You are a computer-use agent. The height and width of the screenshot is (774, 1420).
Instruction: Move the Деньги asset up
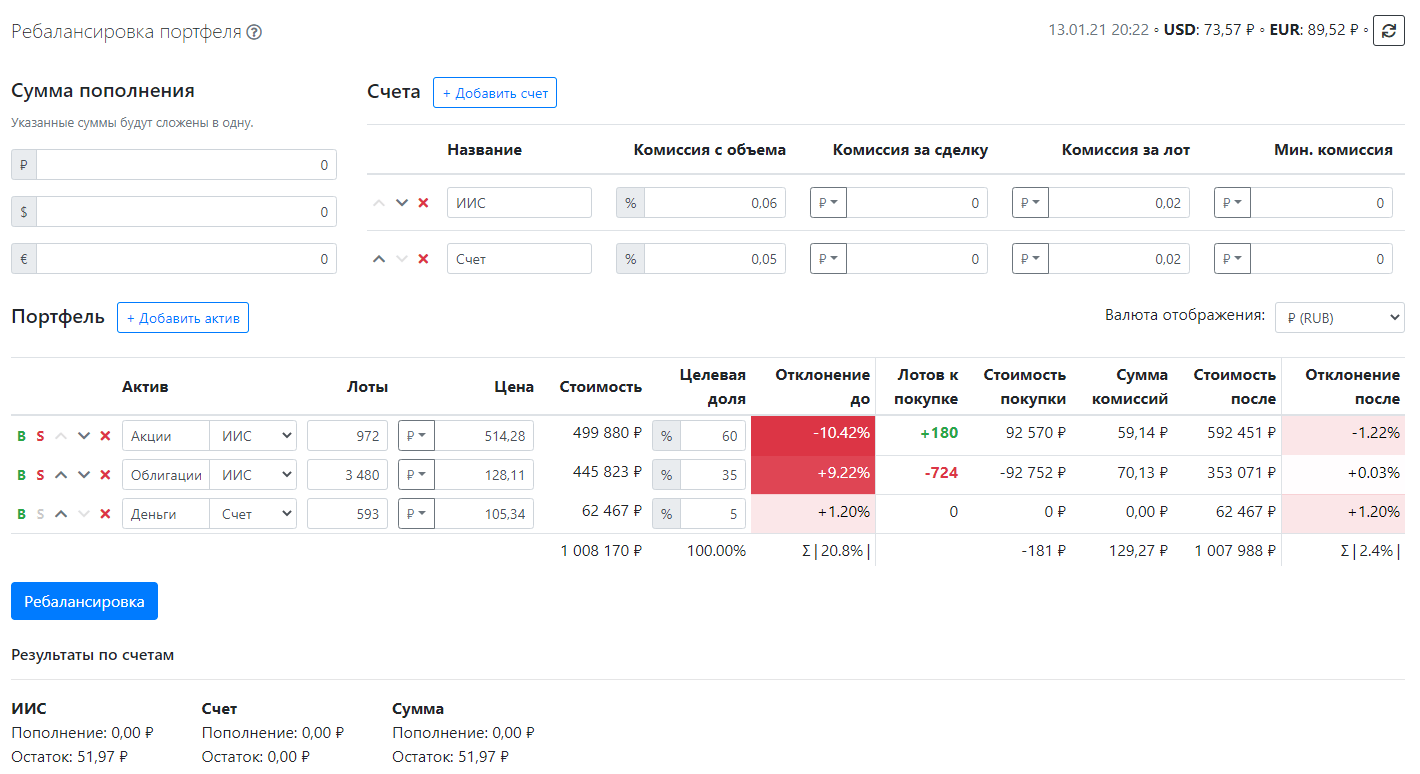[x=61, y=514]
